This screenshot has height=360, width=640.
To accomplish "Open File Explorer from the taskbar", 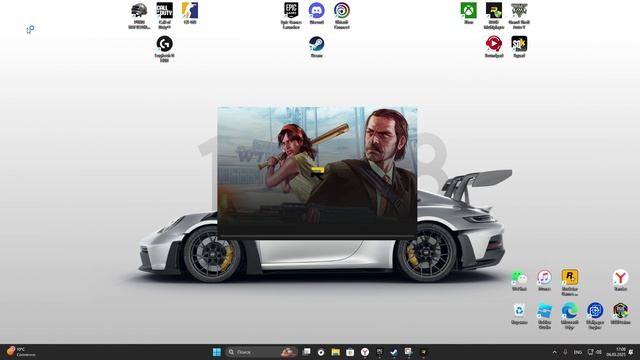I will click(336, 352).
